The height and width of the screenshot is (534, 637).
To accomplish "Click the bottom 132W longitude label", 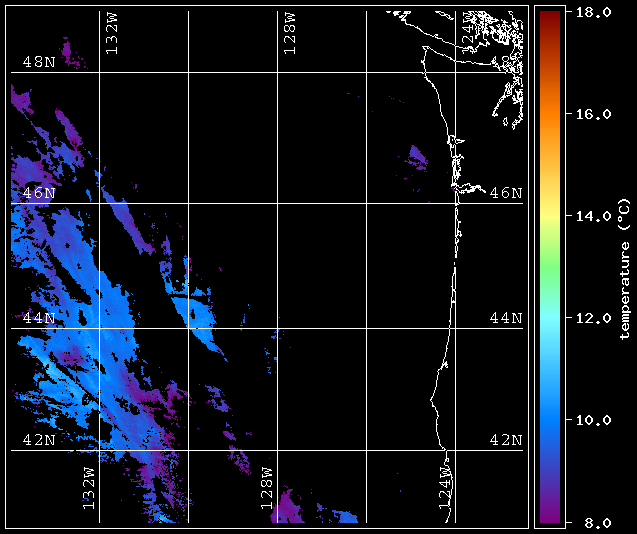I will point(89,488).
